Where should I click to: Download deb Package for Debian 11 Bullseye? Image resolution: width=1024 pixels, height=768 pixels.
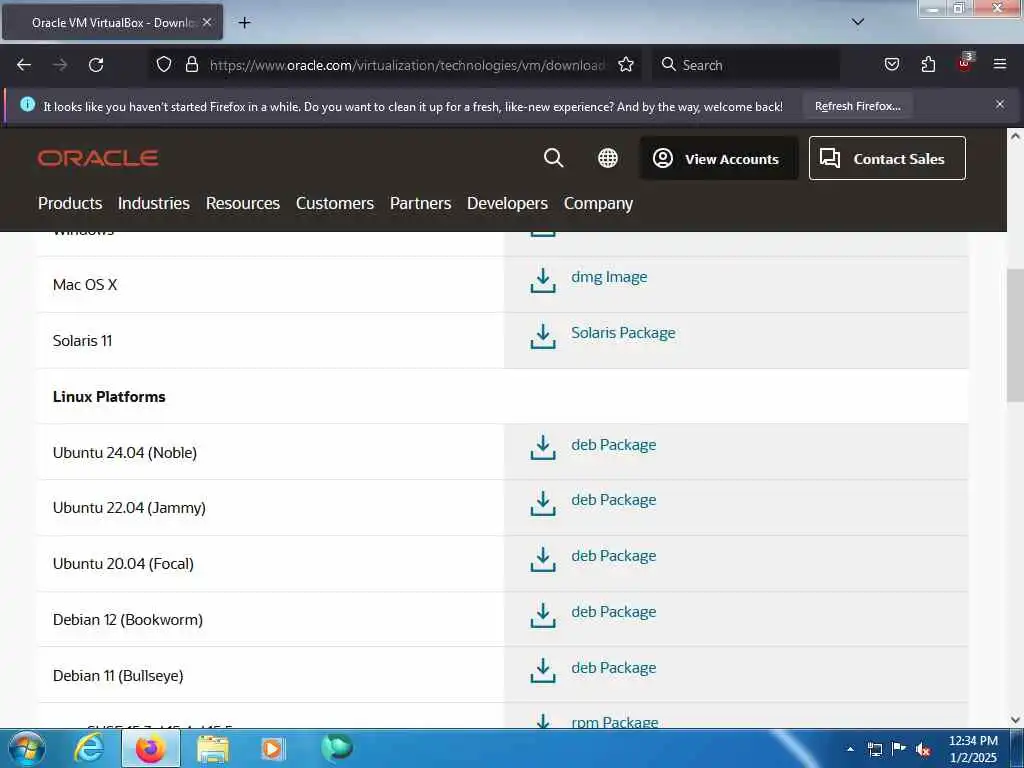pos(613,668)
